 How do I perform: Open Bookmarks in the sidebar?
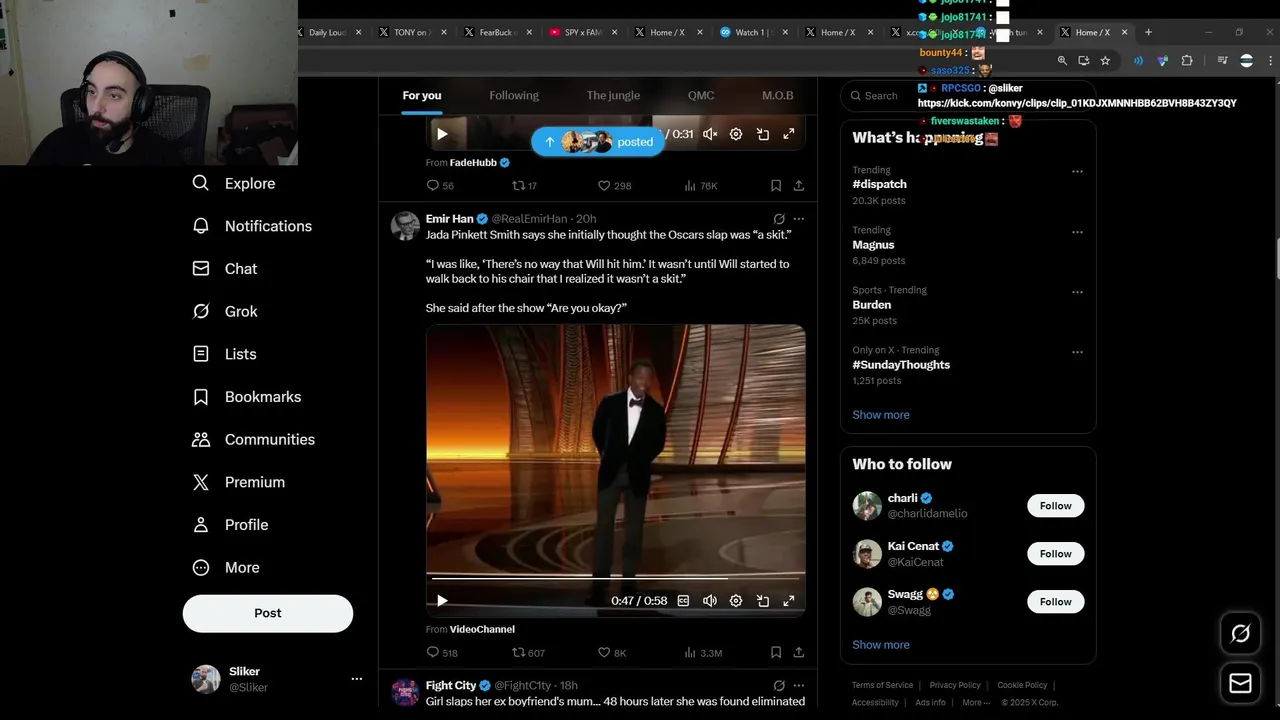tap(246, 397)
